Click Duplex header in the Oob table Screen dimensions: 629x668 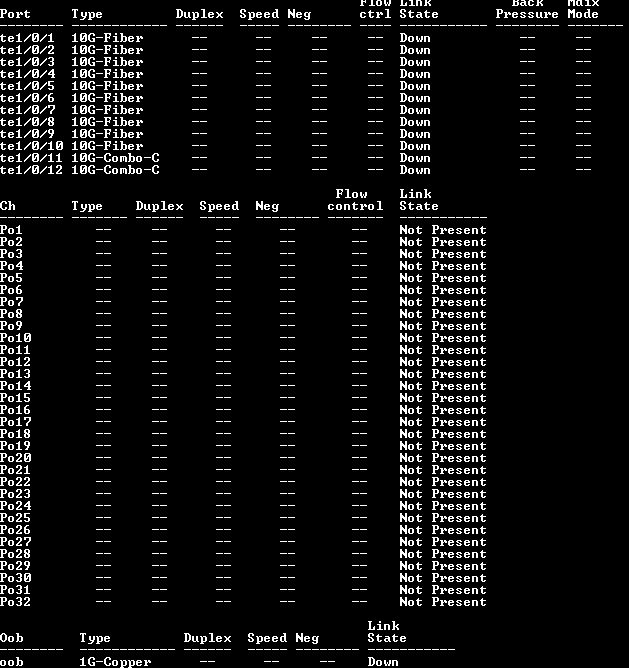[207, 638]
